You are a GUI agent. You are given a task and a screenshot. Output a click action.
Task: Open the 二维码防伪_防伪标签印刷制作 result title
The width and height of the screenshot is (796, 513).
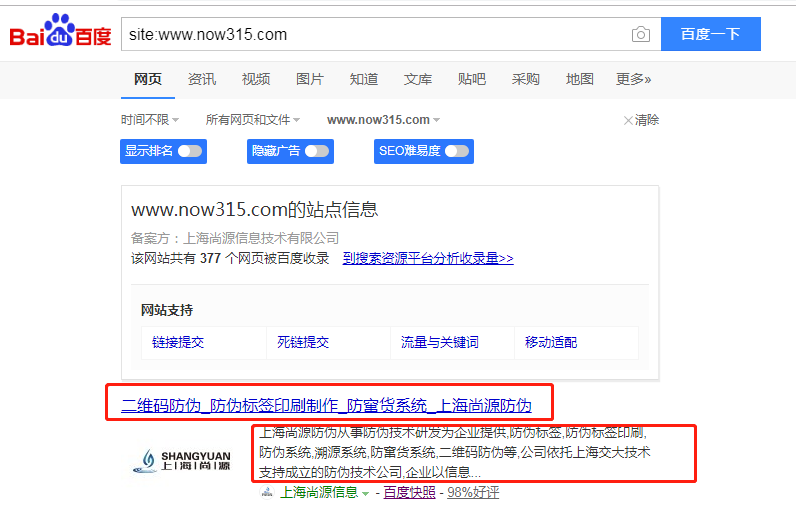click(x=326, y=405)
